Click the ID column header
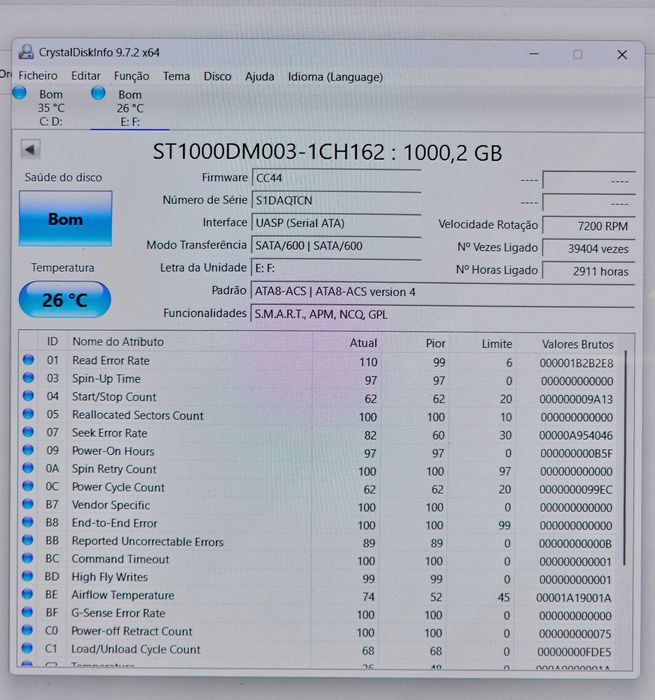Viewport: 655px width, 700px height. [53, 342]
